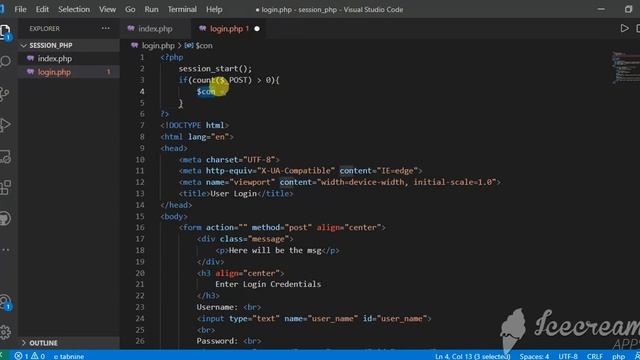The width and height of the screenshot is (640, 360).
Task: Click 'Enter Login Credentials' text in editor
Action: pos(268,284)
